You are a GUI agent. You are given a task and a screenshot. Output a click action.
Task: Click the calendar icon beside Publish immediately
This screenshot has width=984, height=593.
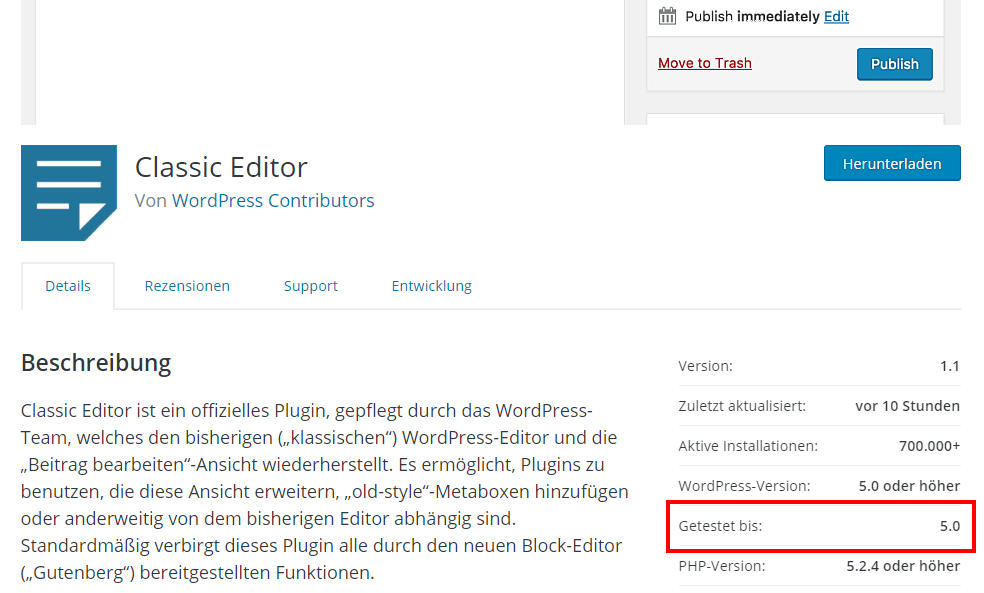(x=667, y=16)
